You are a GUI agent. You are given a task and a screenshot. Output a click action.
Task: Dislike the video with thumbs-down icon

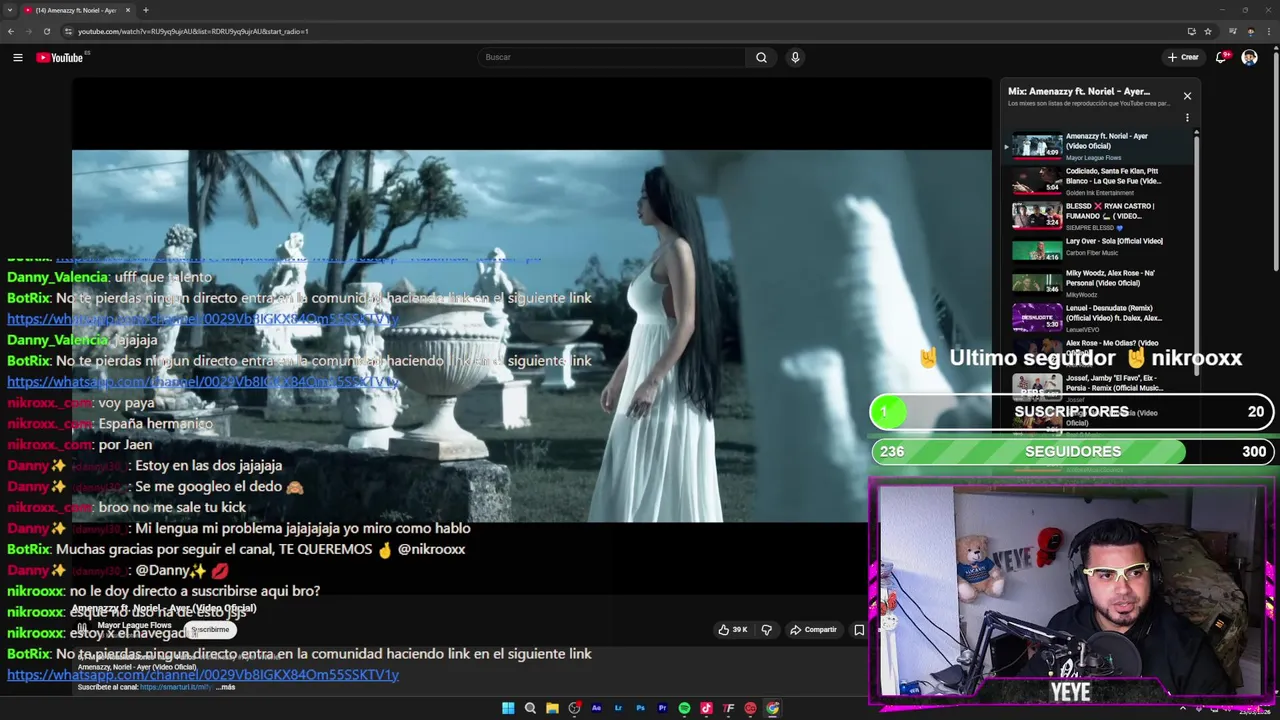(767, 630)
